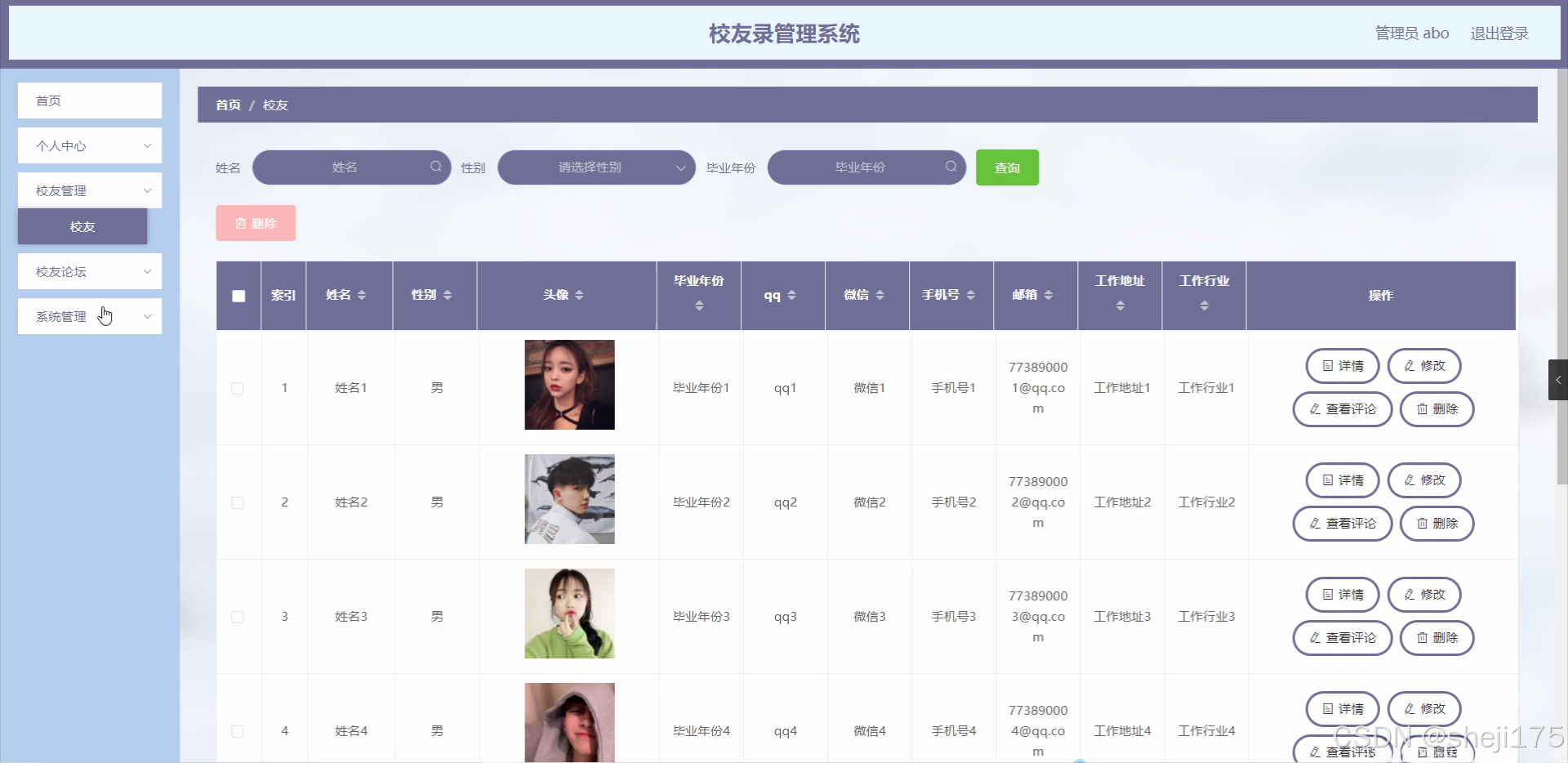This screenshot has width=1568, height=763.
Task: Click the trash icon on the batch 删除 button
Action: click(241, 222)
